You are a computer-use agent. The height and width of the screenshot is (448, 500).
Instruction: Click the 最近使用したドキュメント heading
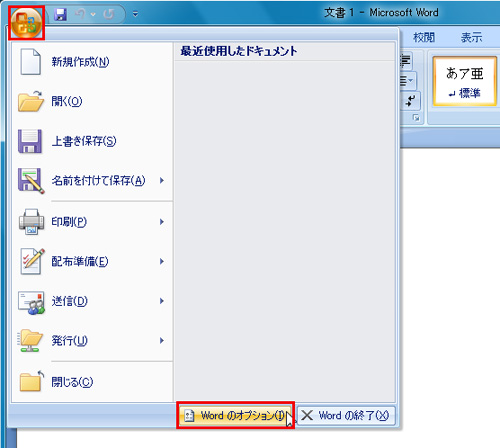(x=239, y=51)
